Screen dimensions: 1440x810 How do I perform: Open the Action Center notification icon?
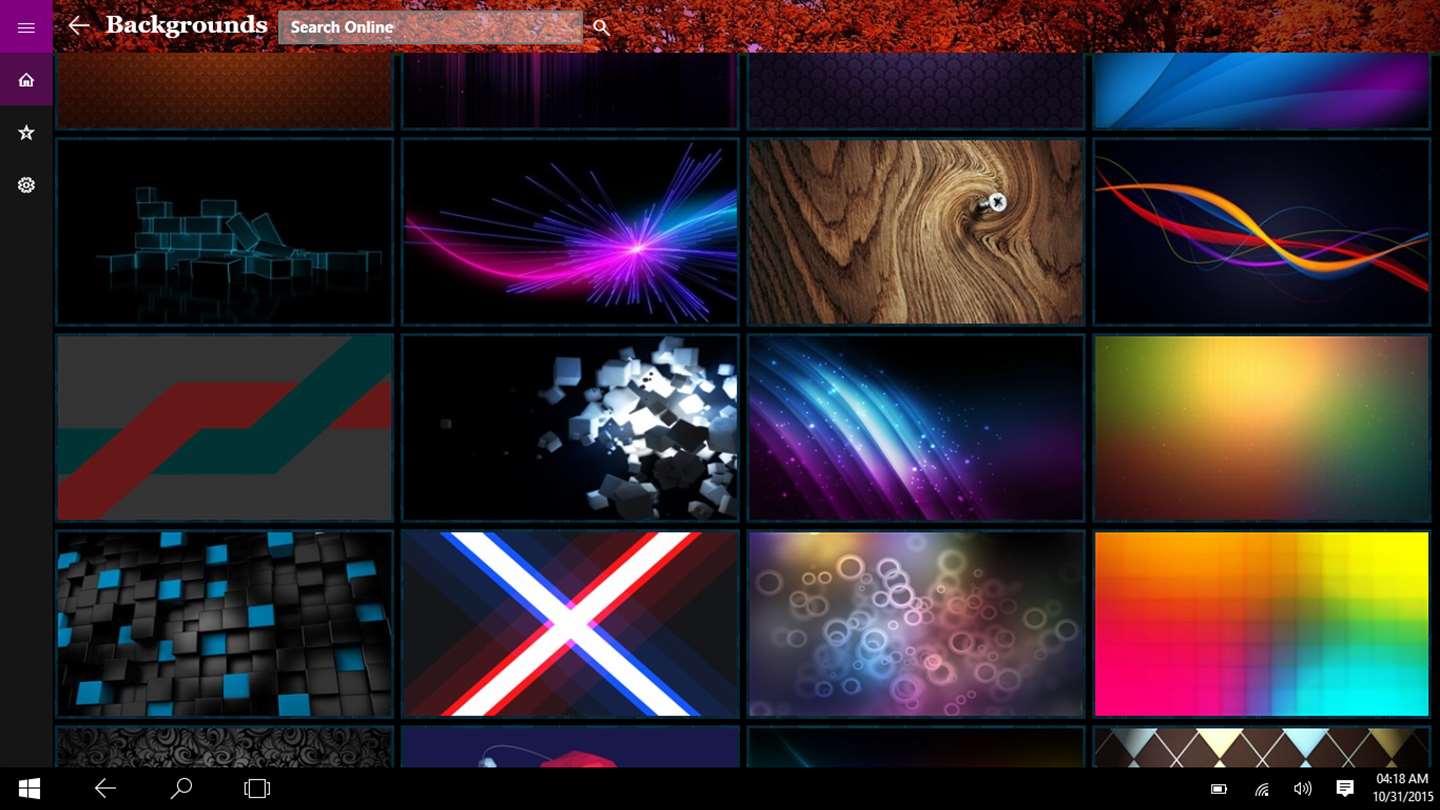[1345, 789]
